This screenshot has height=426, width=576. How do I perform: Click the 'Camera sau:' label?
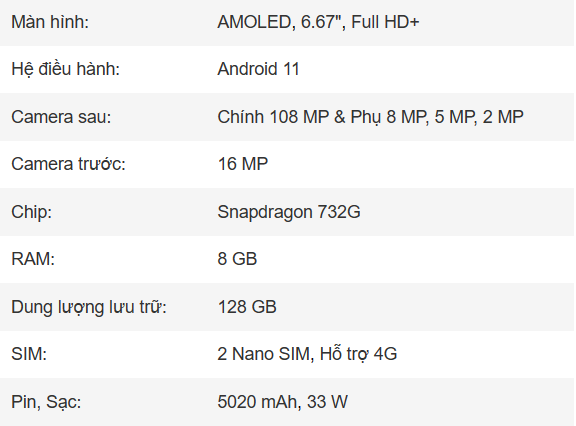click(61, 117)
